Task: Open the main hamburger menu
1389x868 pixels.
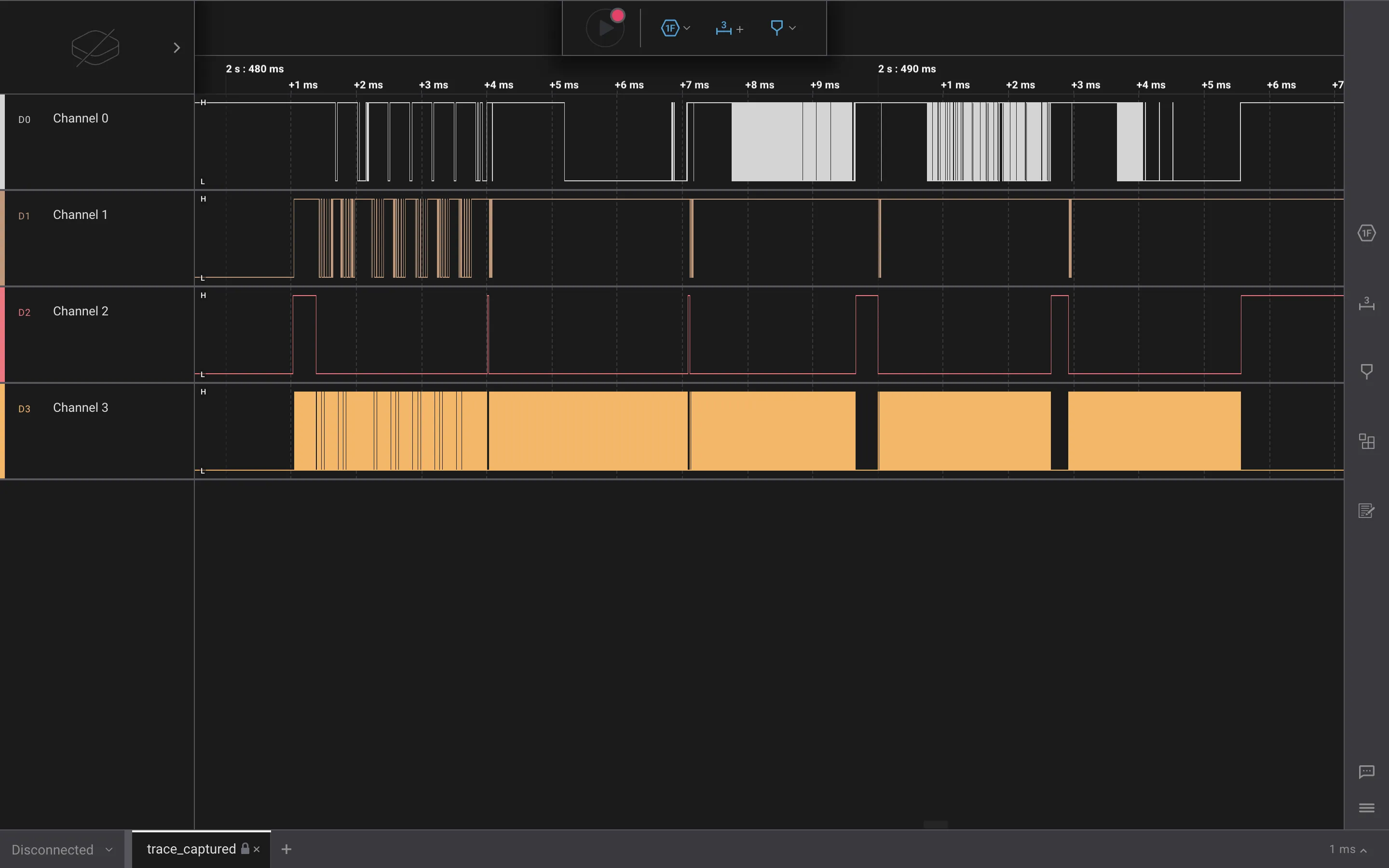Action: 1367,808
